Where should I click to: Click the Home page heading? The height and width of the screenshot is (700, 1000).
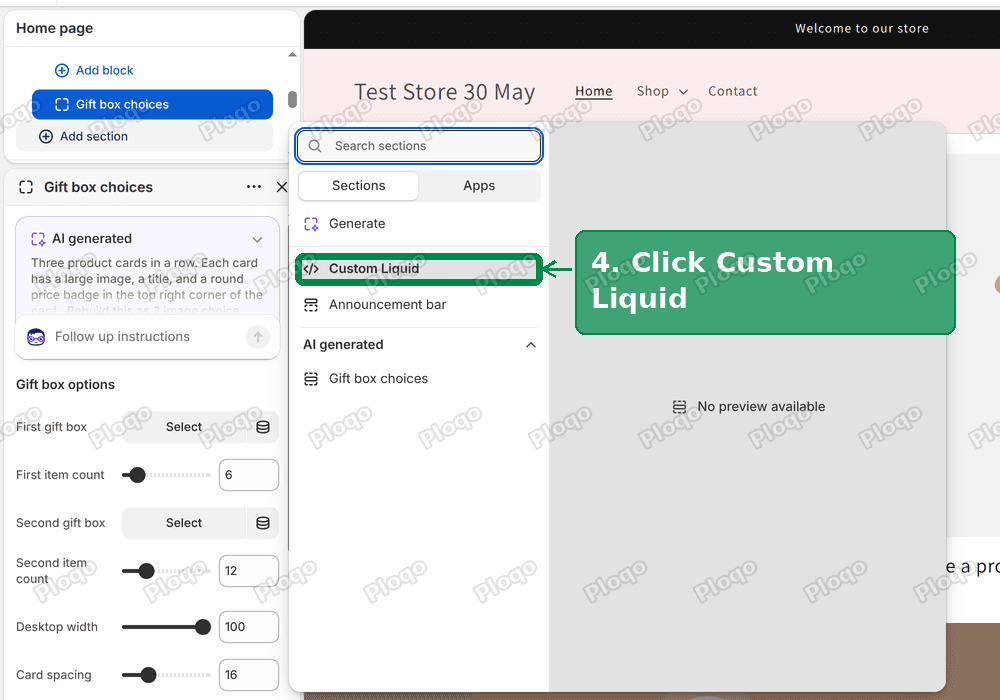tap(55, 28)
